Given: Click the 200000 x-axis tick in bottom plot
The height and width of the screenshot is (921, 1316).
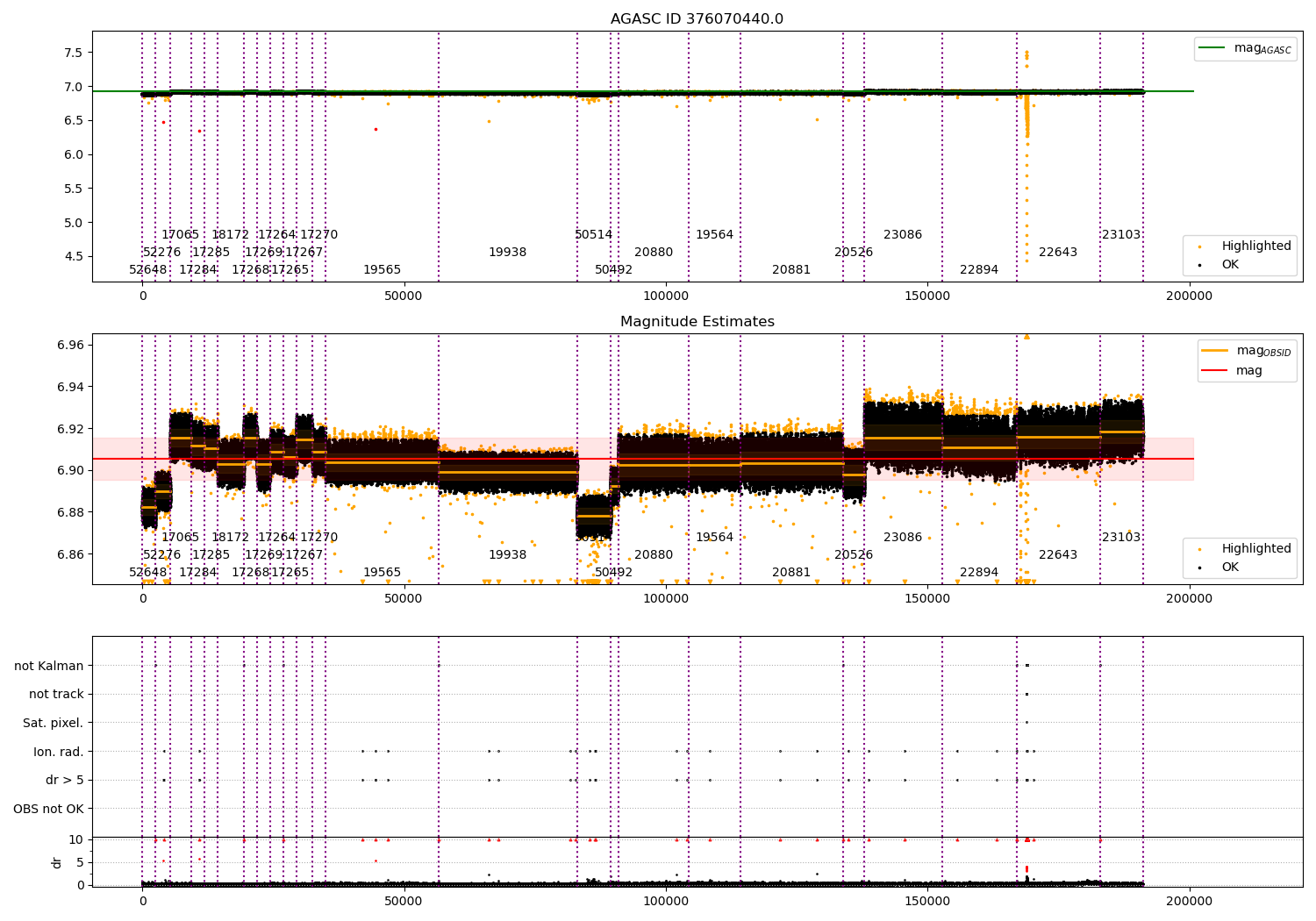Looking at the screenshot, I should tap(1189, 901).
